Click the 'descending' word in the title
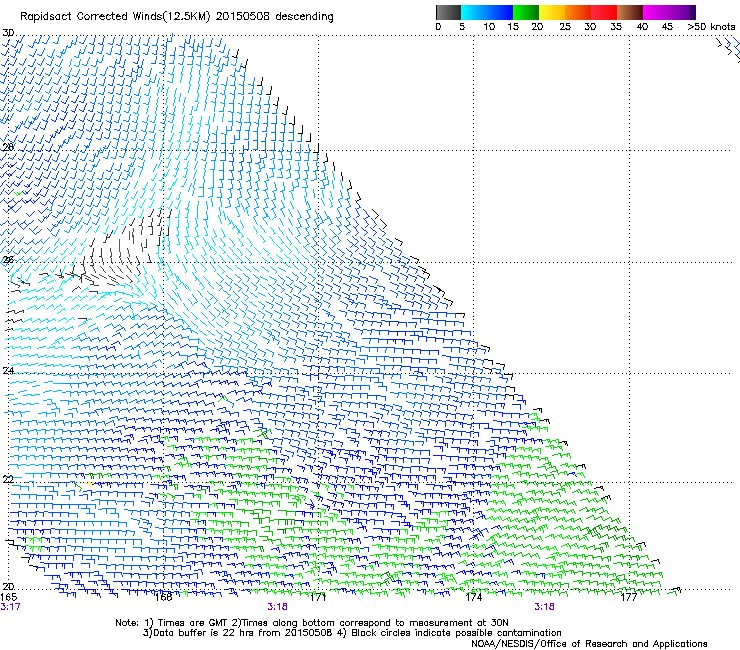 coord(304,17)
